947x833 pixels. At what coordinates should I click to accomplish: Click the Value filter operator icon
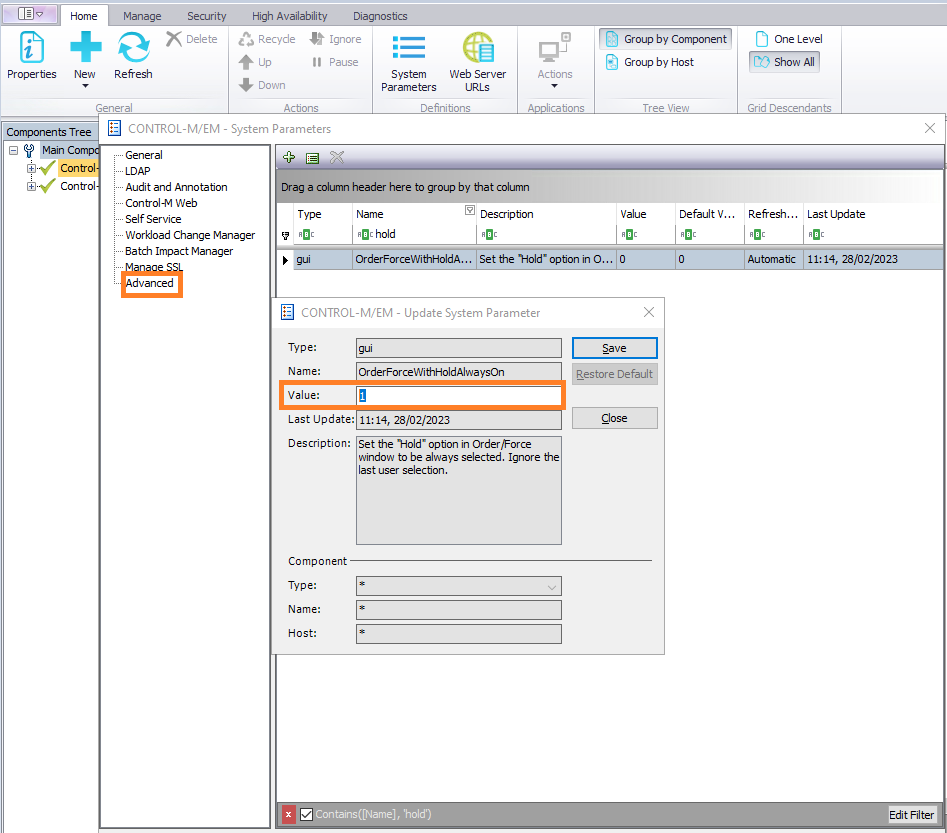tap(629, 234)
